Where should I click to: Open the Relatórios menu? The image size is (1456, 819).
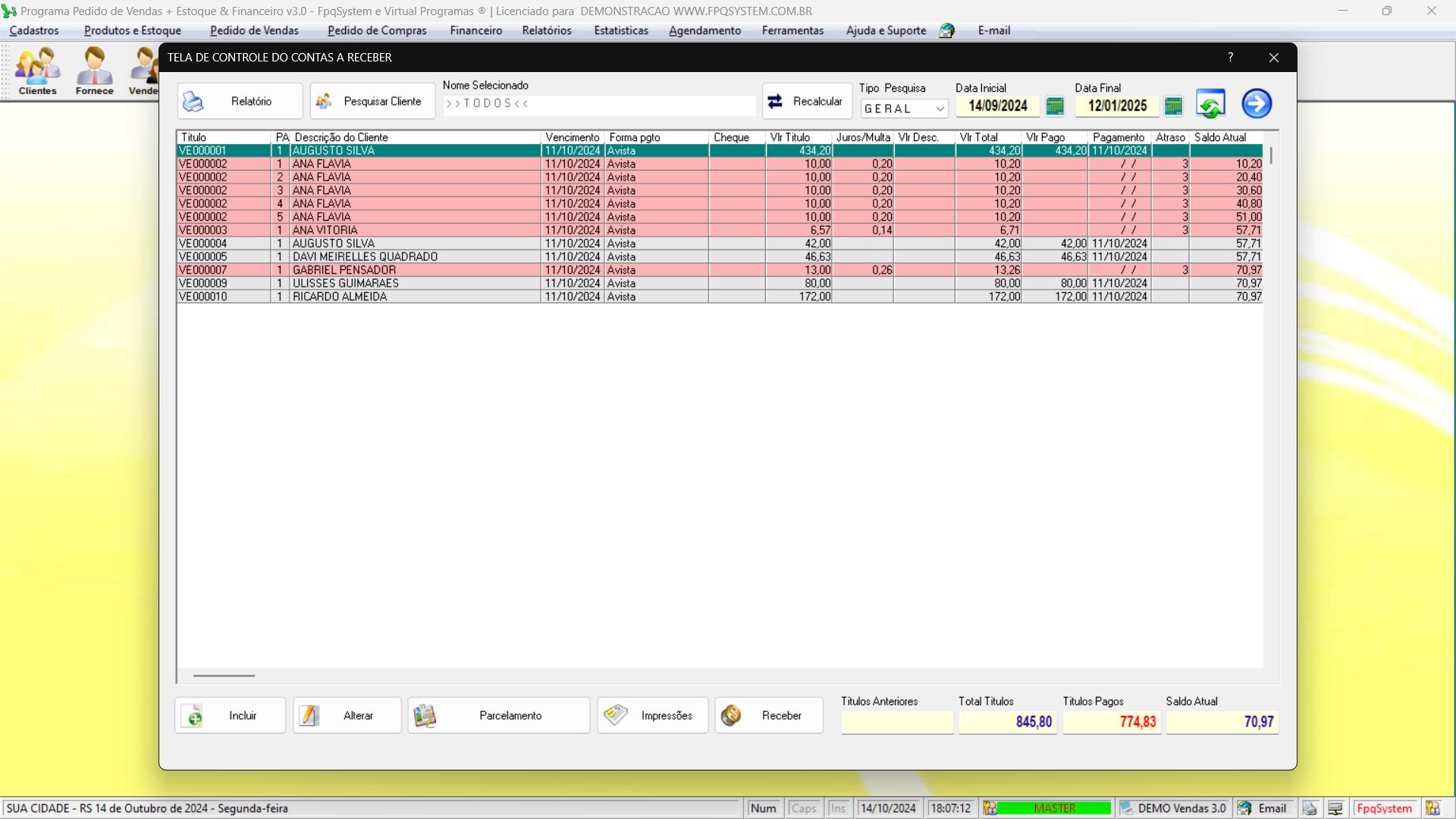[x=547, y=31]
